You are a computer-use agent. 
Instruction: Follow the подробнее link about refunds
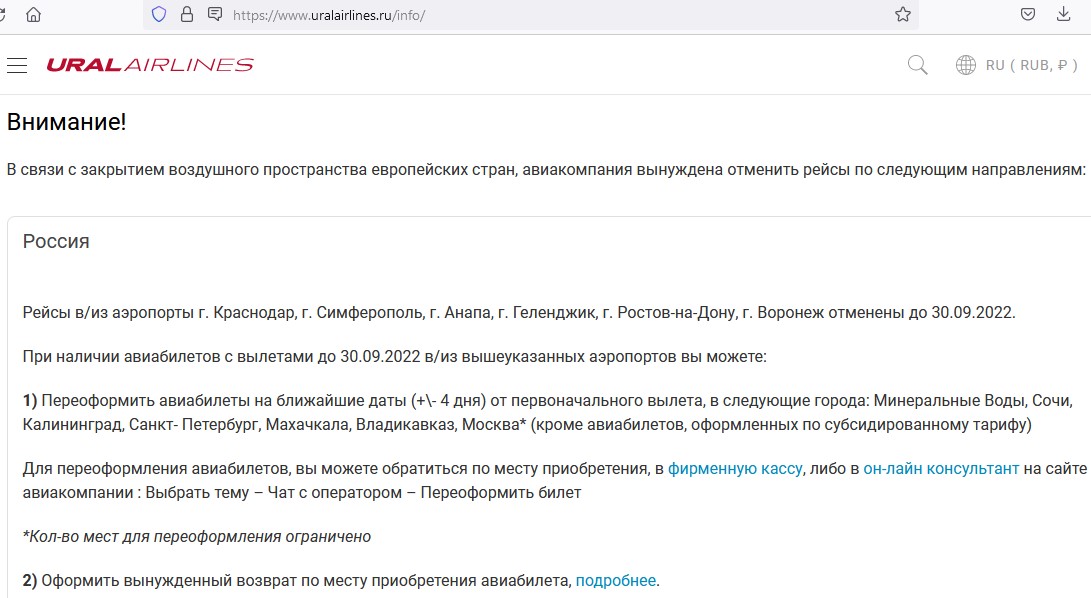pyautogui.click(x=616, y=580)
